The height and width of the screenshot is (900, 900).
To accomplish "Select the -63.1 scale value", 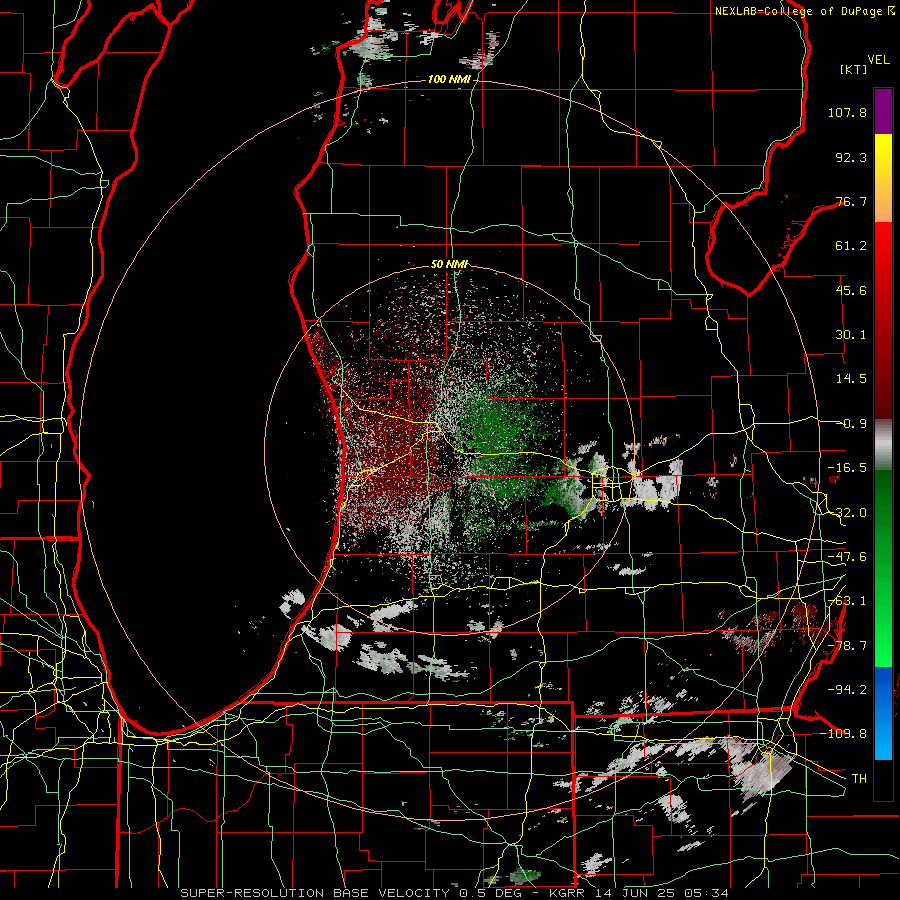I will (847, 601).
